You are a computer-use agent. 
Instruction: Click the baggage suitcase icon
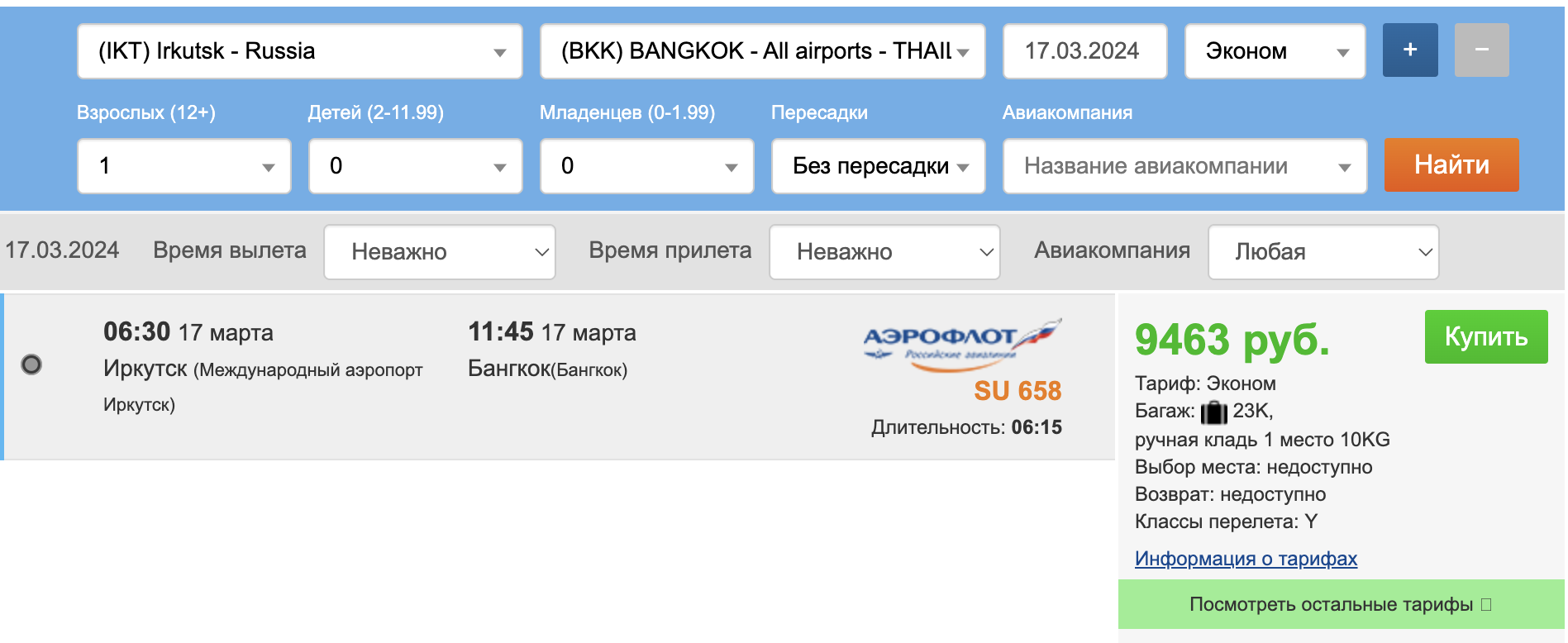click(x=1213, y=411)
